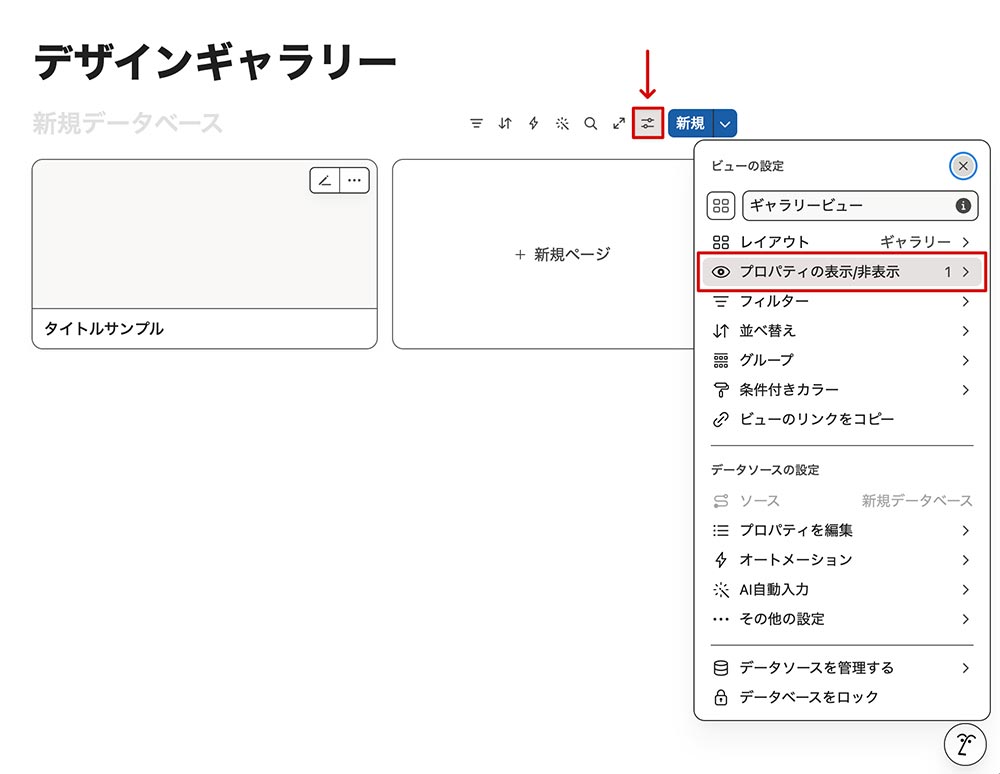1000x774 pixels.
Task: Open the three-dot menu on the card
Action: (355, 180)
